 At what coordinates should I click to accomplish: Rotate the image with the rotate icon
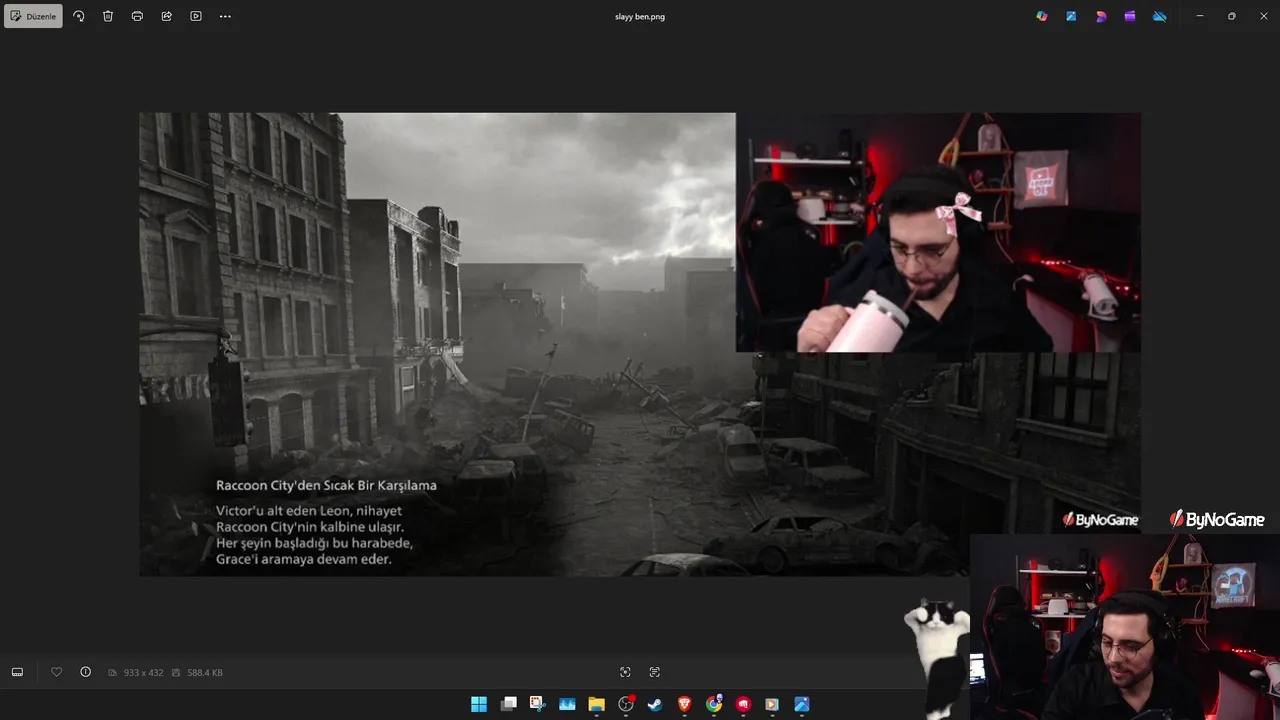click(79, 16)
